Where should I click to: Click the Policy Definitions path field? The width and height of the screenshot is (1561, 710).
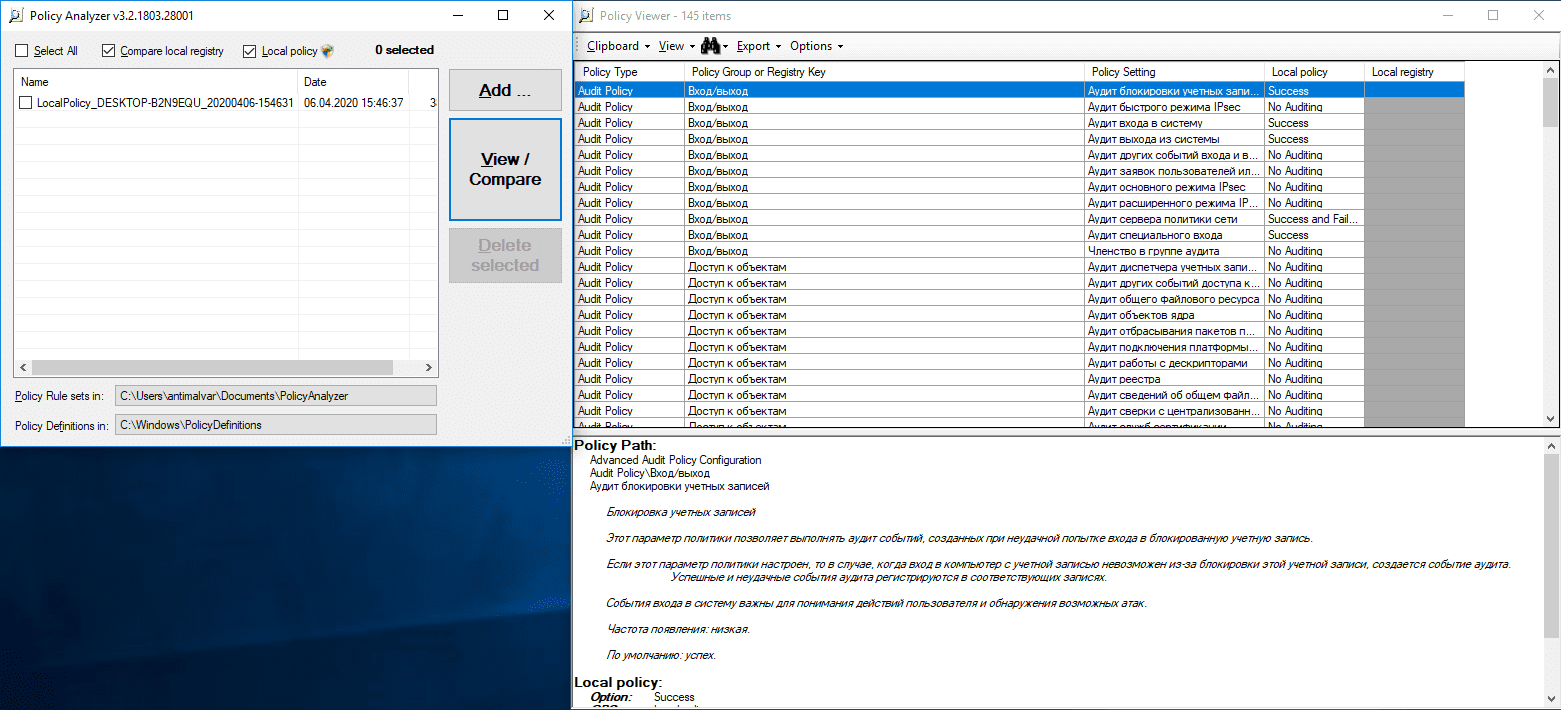pyautogui.click(x=276, y=425)
